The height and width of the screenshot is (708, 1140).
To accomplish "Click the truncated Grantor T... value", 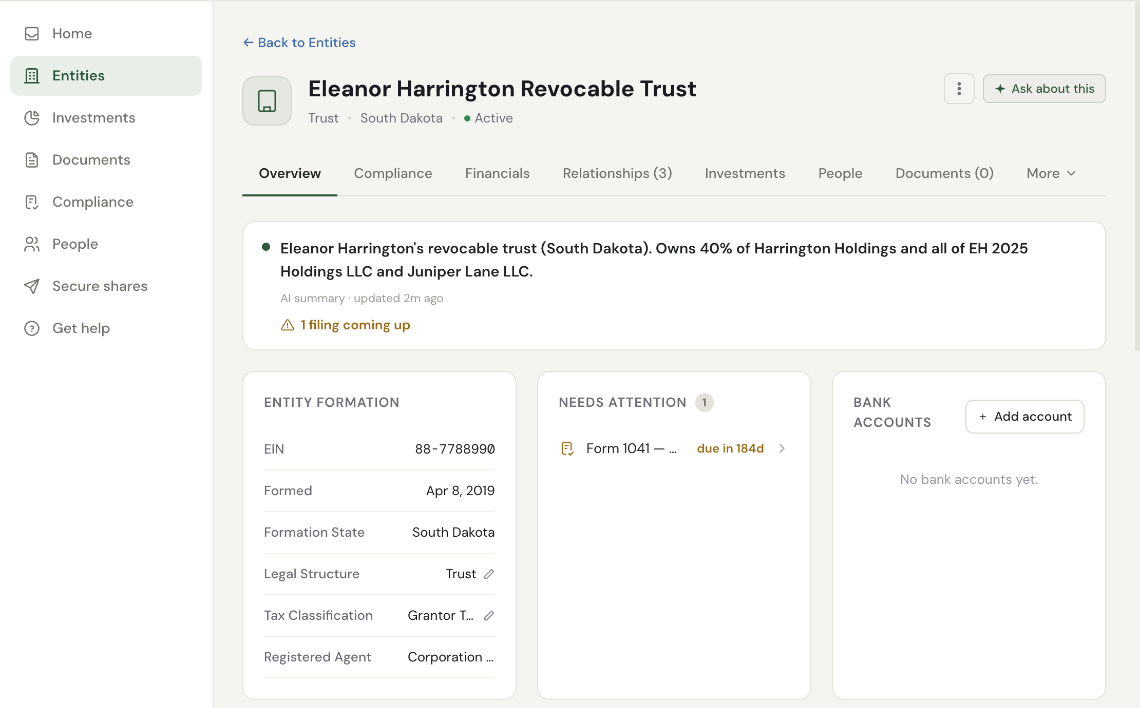I will pyautogui.click(x=440, y=616).
